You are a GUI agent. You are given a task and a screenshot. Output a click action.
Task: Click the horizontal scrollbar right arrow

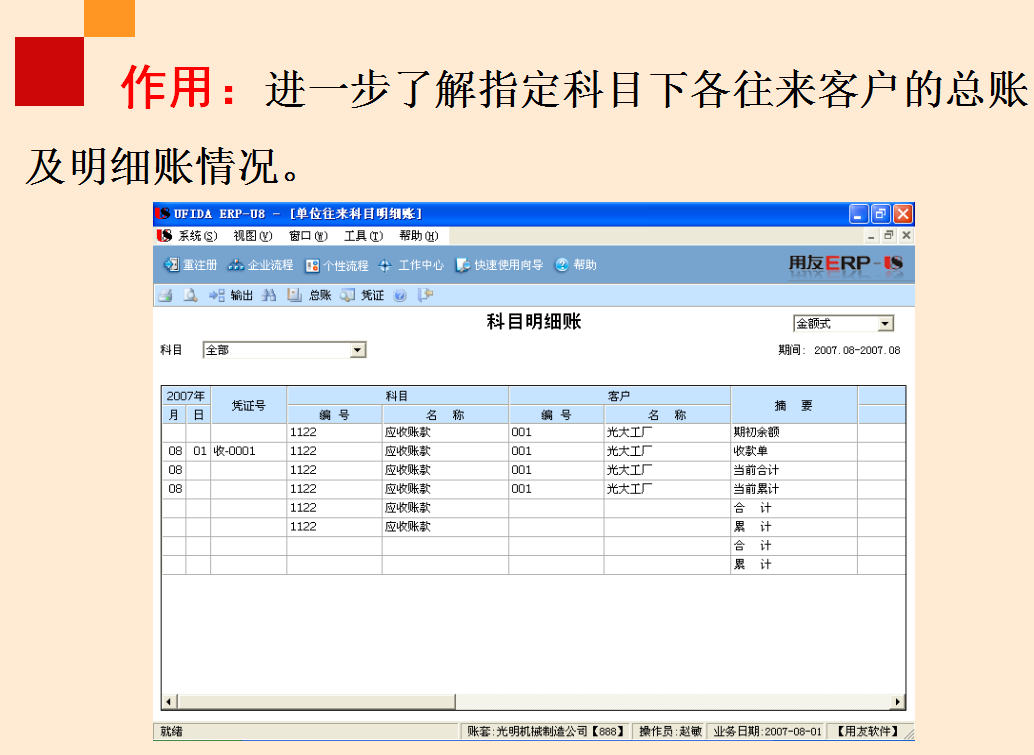[899, 703]
